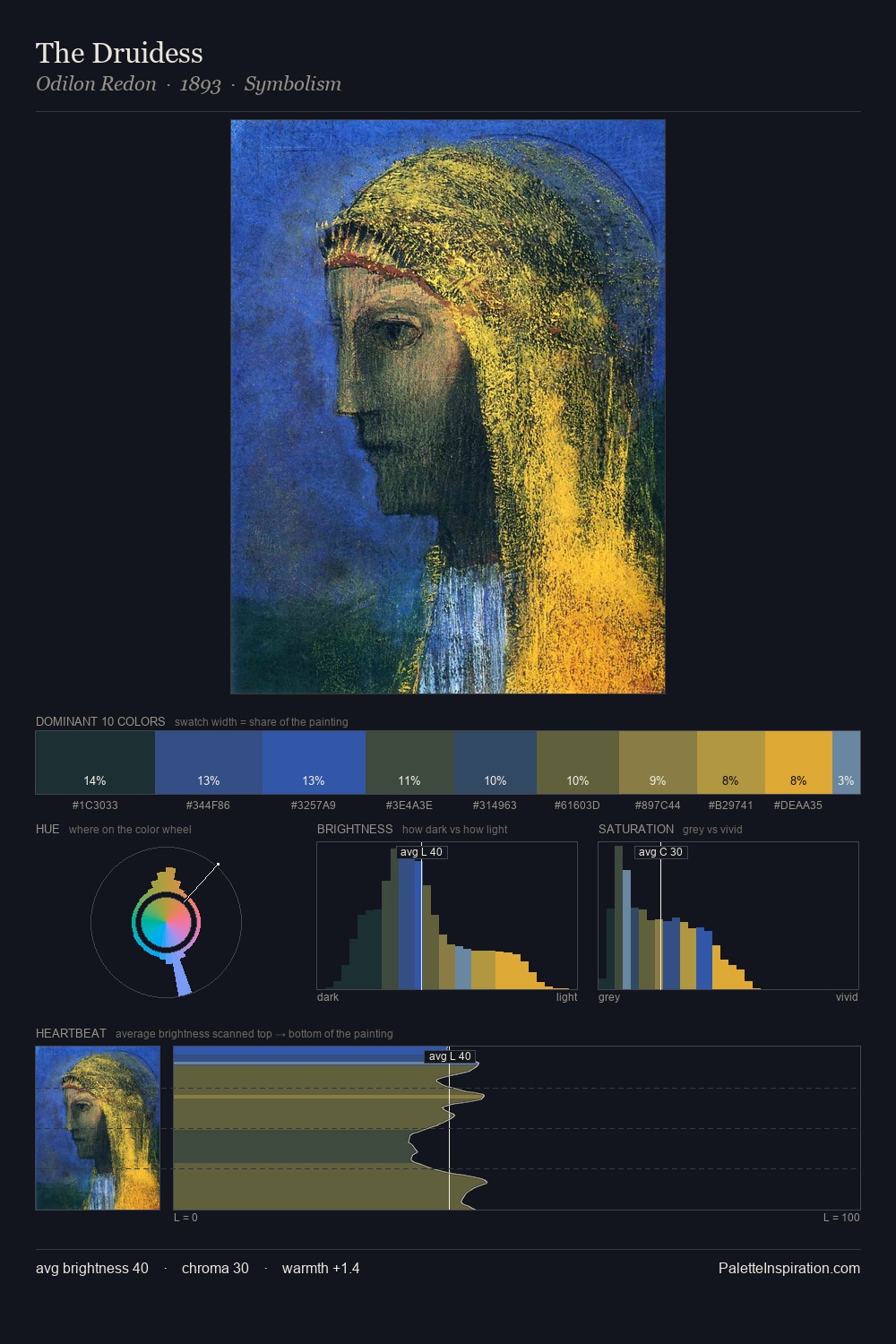Choose the olive swatch above #61603D

(578, 762)
